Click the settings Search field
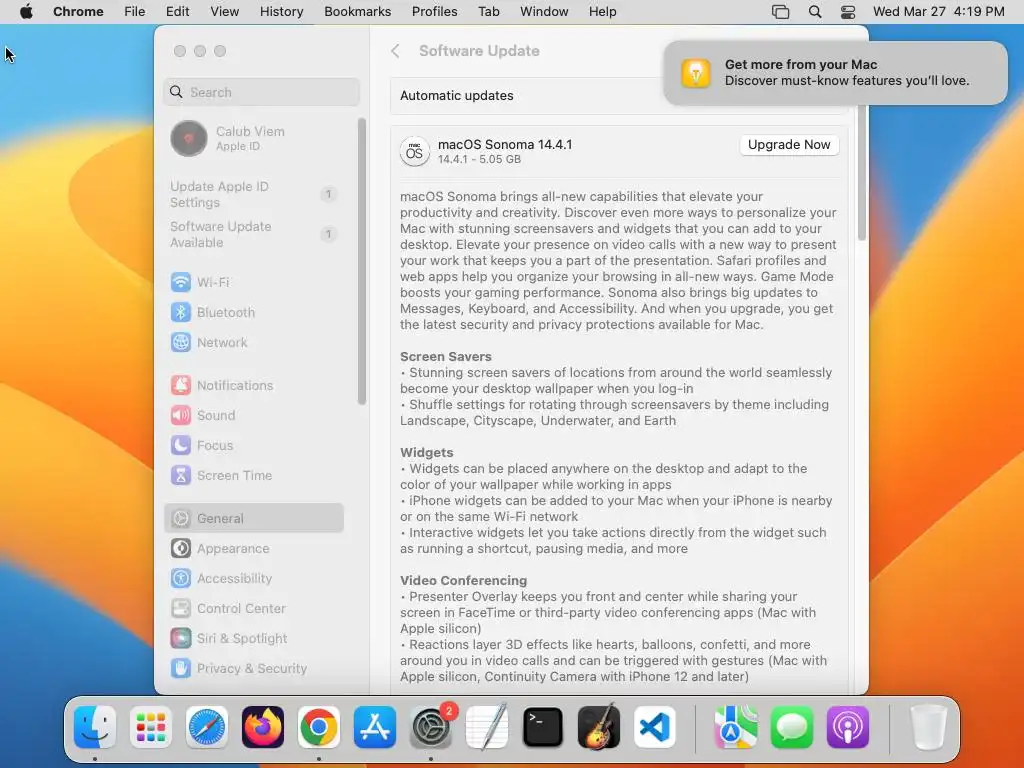The width and height of the screenshot is (1024, 768). (x=261, y=92)
